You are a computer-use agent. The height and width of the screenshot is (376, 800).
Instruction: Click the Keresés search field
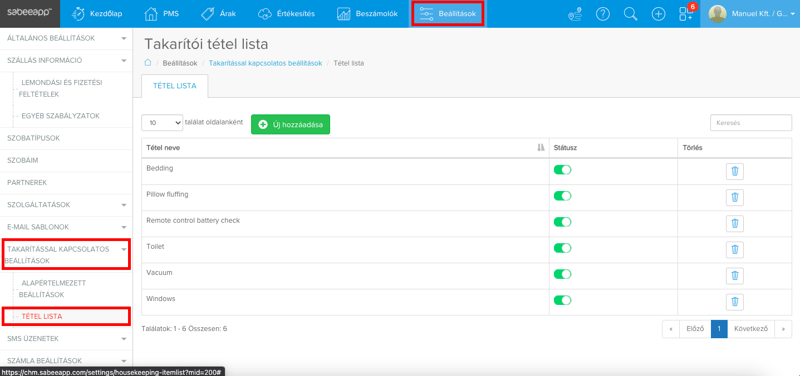tap(751, 123)
